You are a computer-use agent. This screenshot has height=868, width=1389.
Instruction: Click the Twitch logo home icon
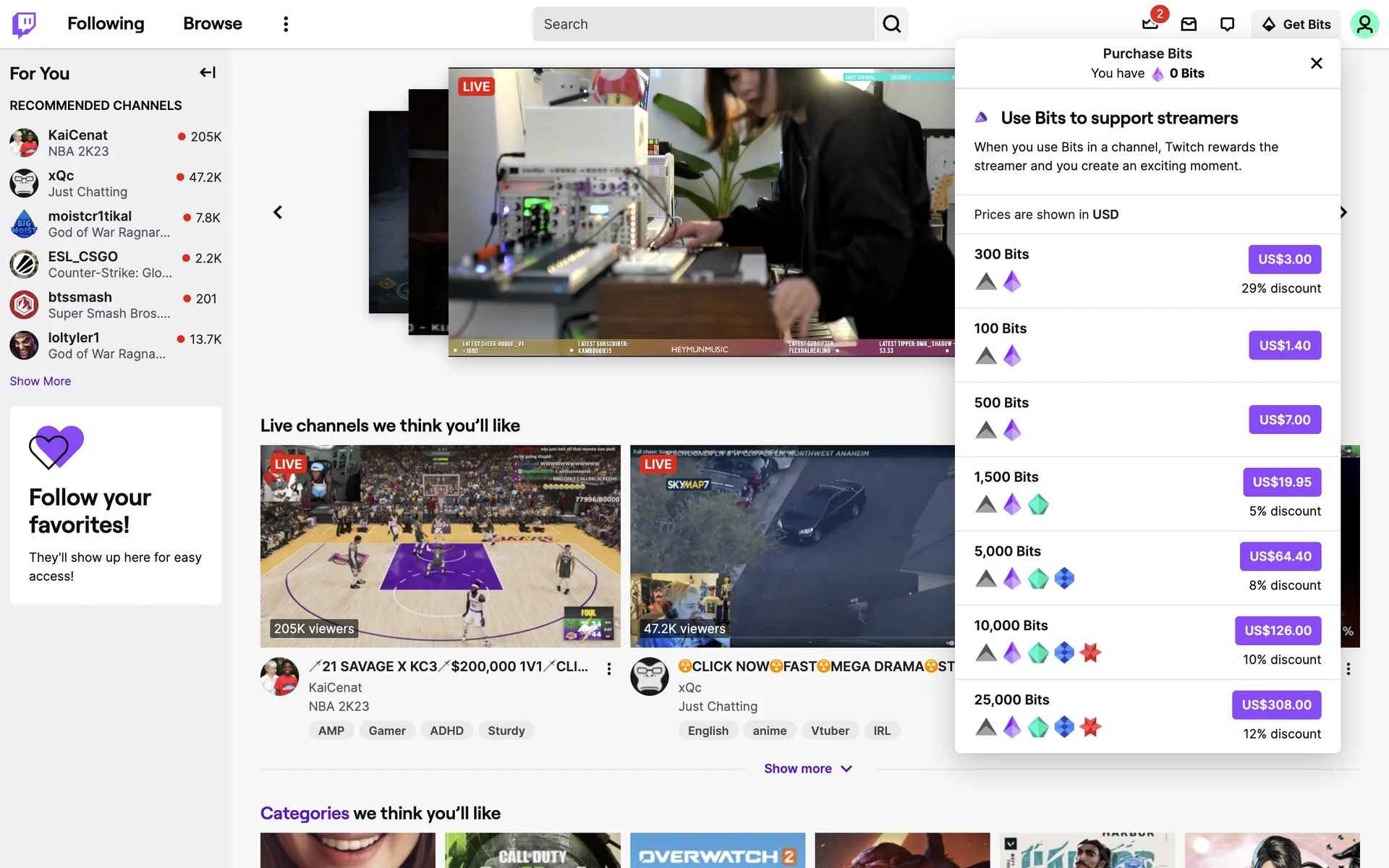24,24
